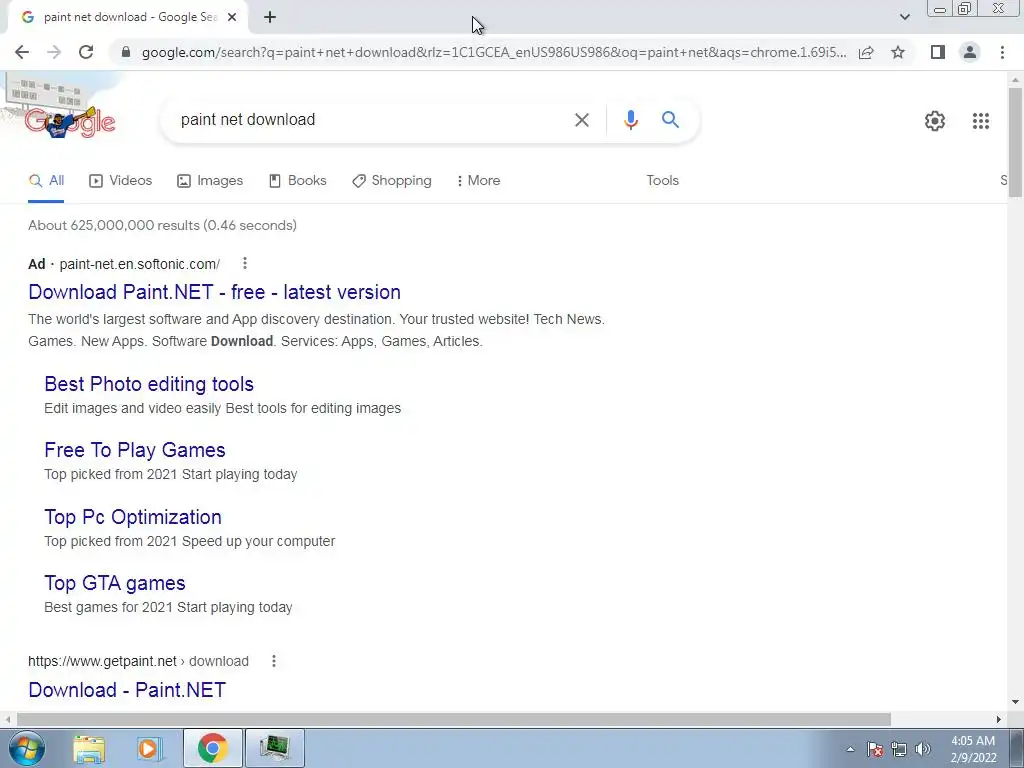Click the share page icon in address bar
This screenshot has height=768, width=1024.
pos(866,52)
